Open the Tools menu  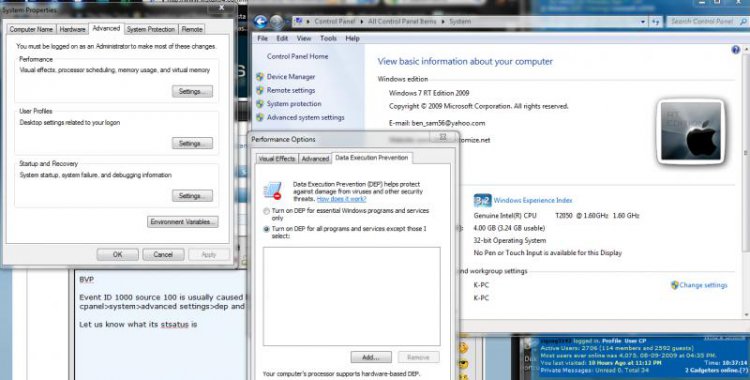(328, 38)
